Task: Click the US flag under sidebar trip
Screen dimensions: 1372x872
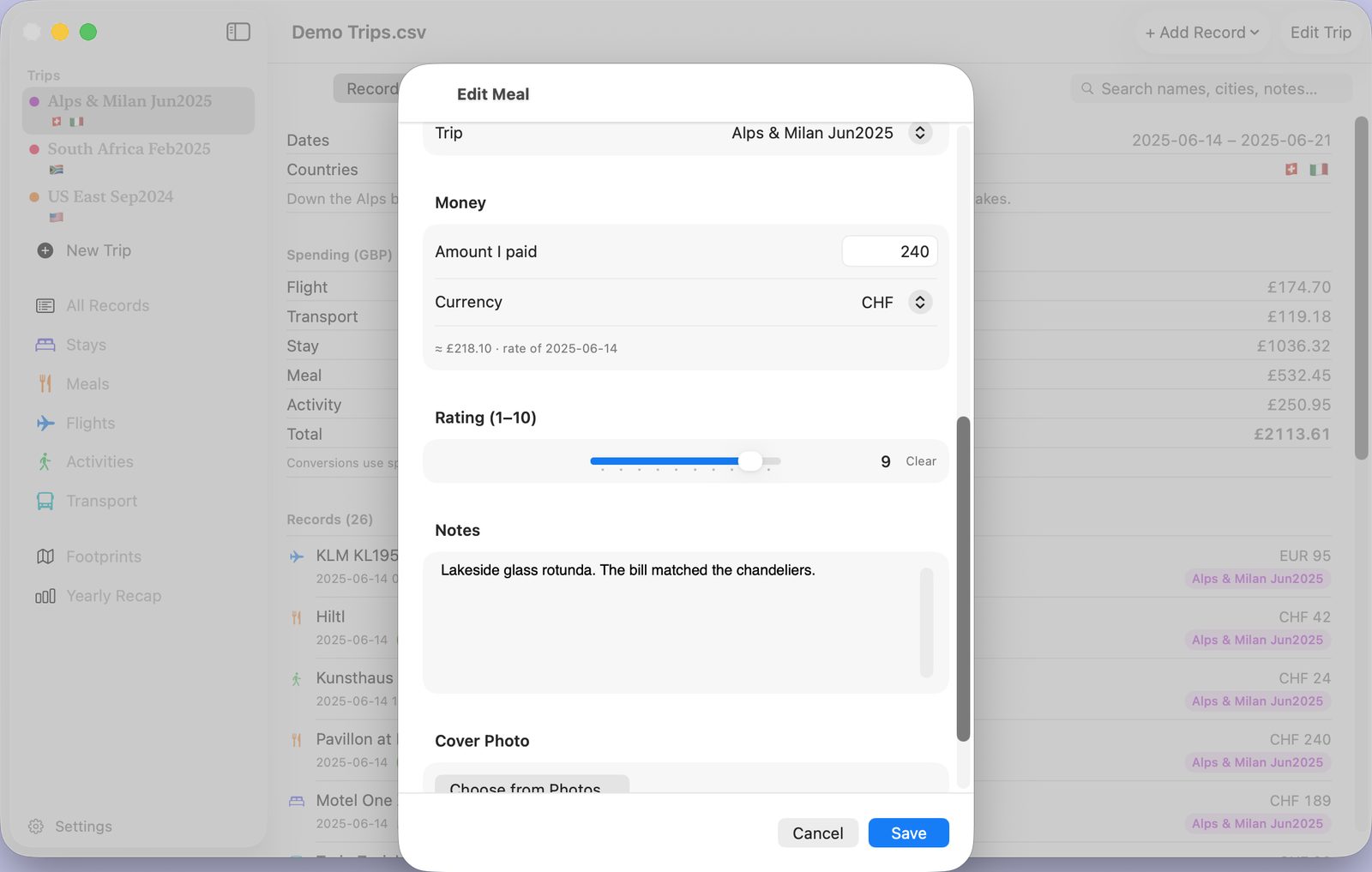Action: tap(57, 218)
